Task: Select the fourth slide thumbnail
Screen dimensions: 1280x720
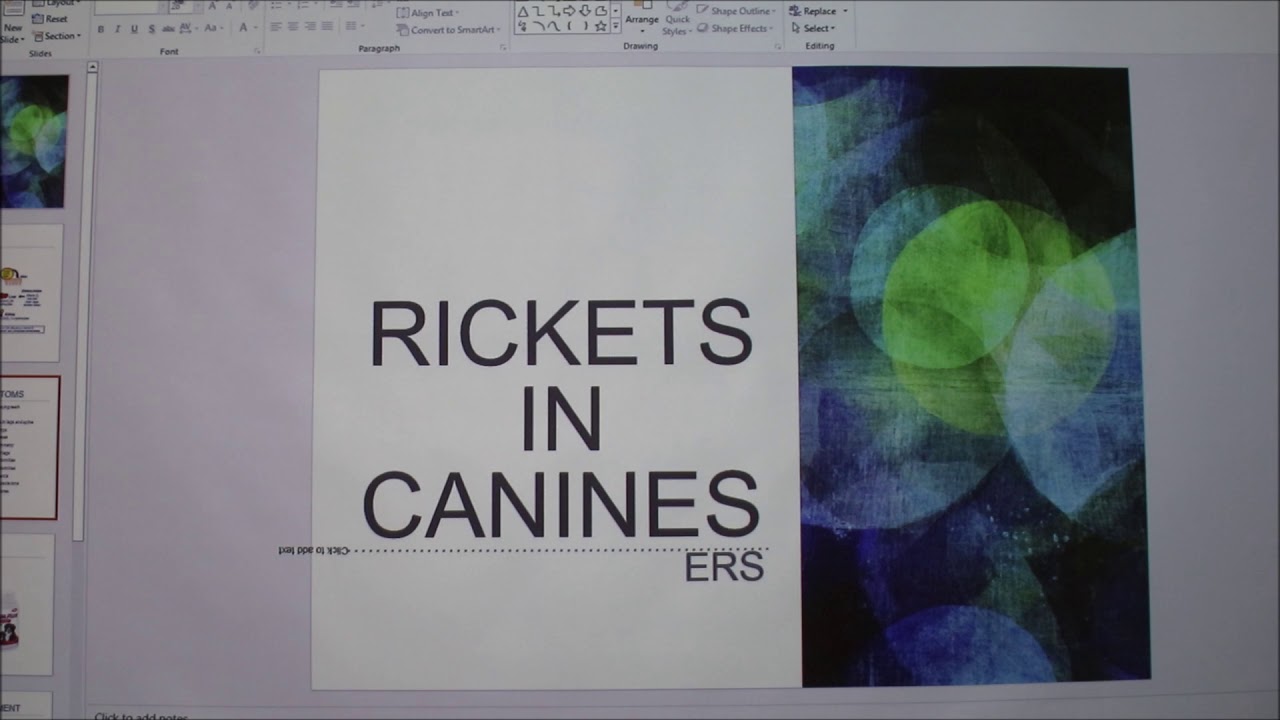Action: (x=26, y=605)
